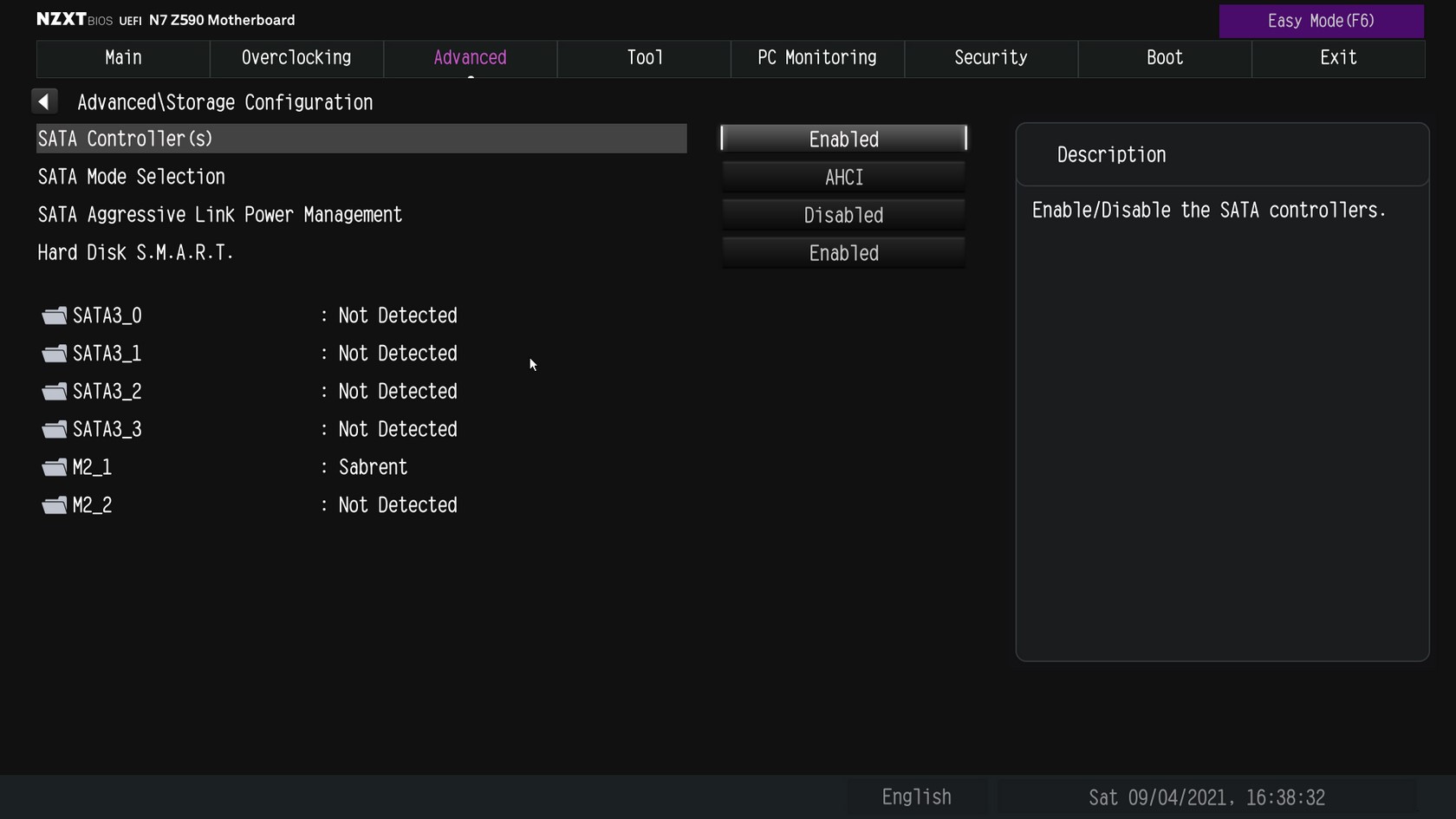The width and height of the screenshot is (1456, 819).
Task: Go back using the left arrow icon
Action: click(44, 101)
